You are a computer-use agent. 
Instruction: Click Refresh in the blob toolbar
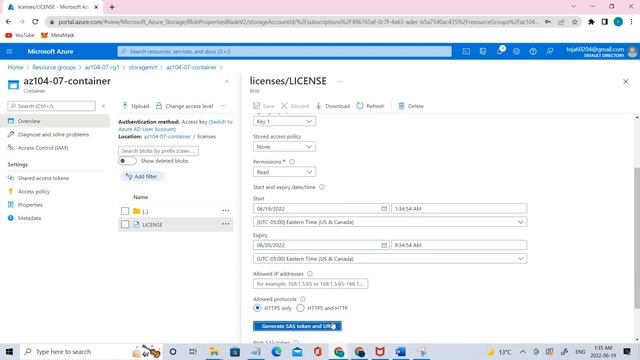370,106
